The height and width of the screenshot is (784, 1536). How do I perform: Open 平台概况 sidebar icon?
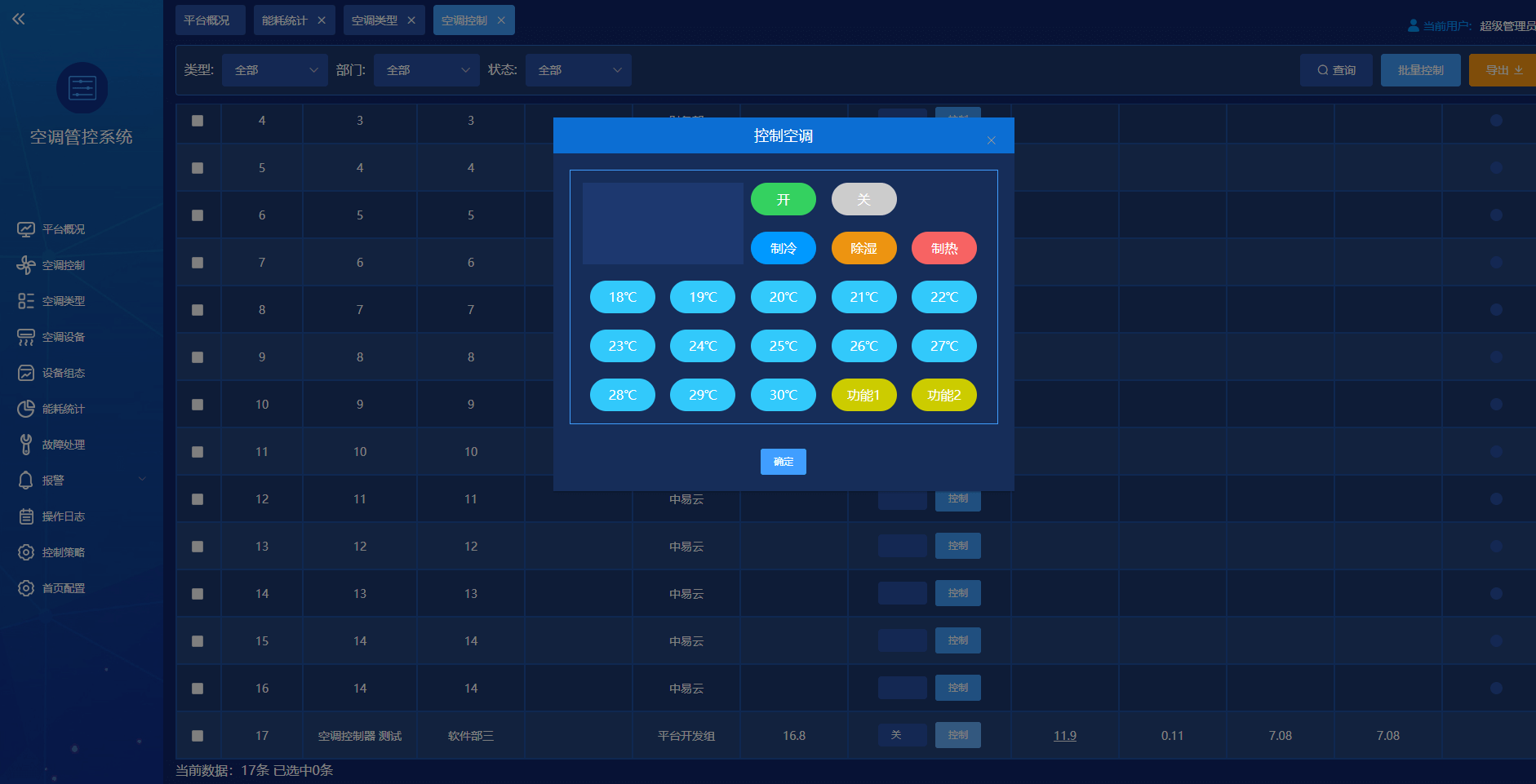tap(26, 229)
